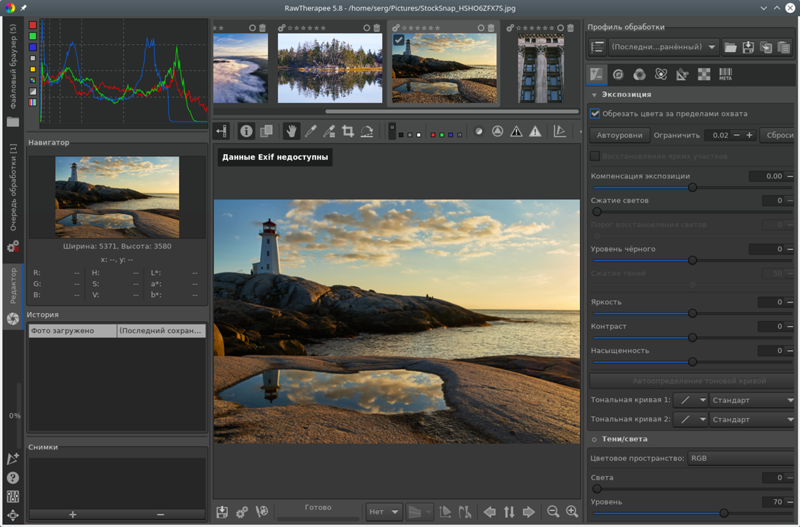The height and width of the screenshot is (527, 800).
Task: Open Тональная кривая 1 curve type dropdown
Action: pos(691,400)
